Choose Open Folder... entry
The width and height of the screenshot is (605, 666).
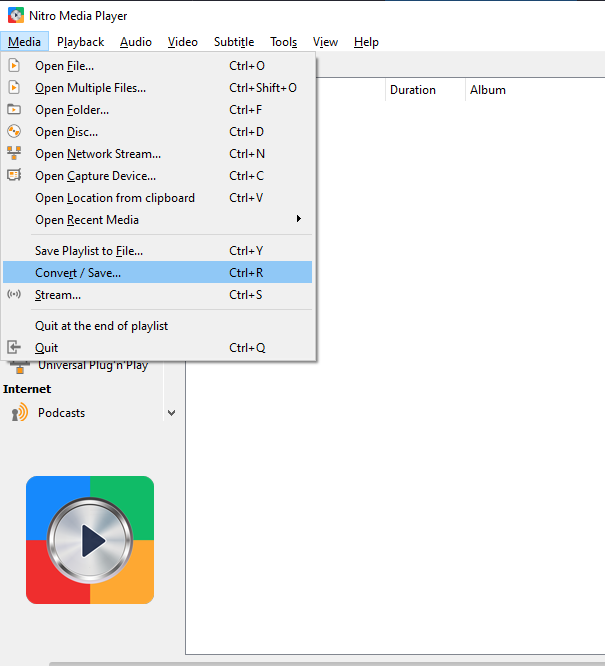click(x=158, y=110)
